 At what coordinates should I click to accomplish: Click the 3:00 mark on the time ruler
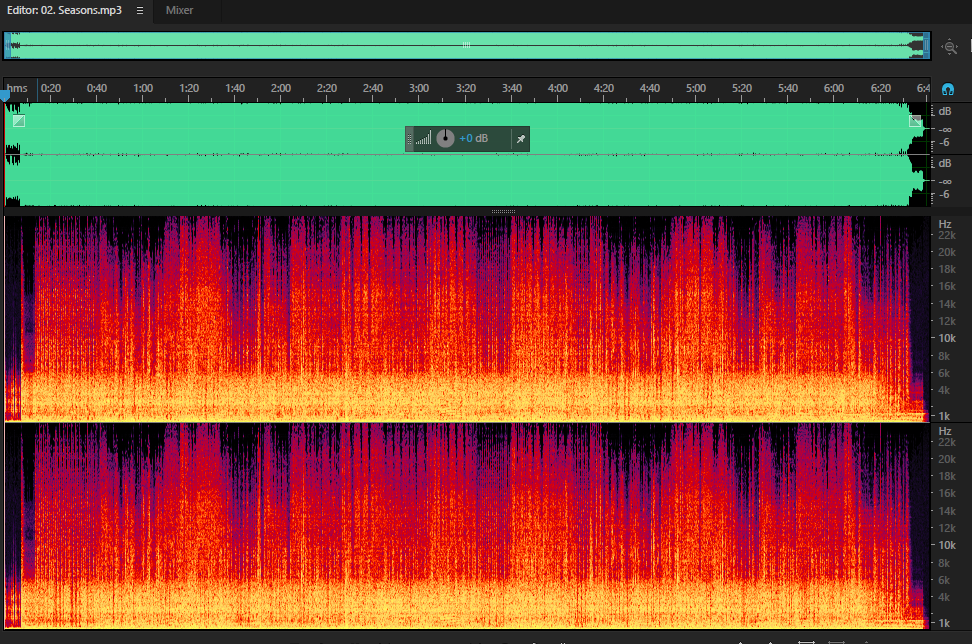tap(419, 88)
